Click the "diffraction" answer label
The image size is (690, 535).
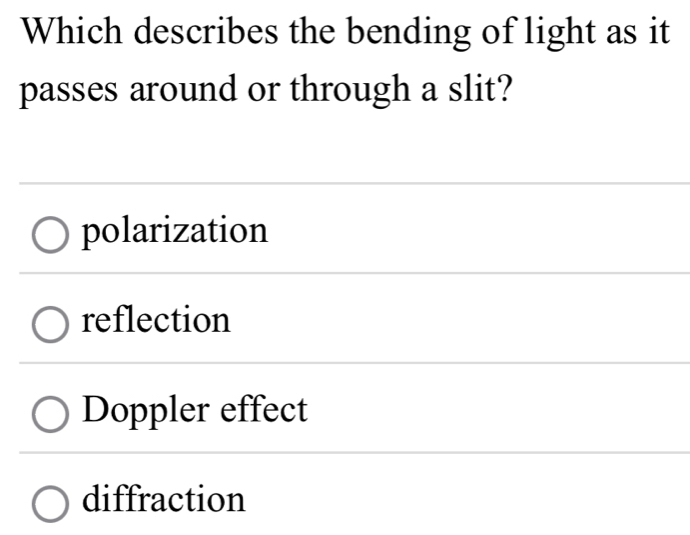tap(165, 498)
